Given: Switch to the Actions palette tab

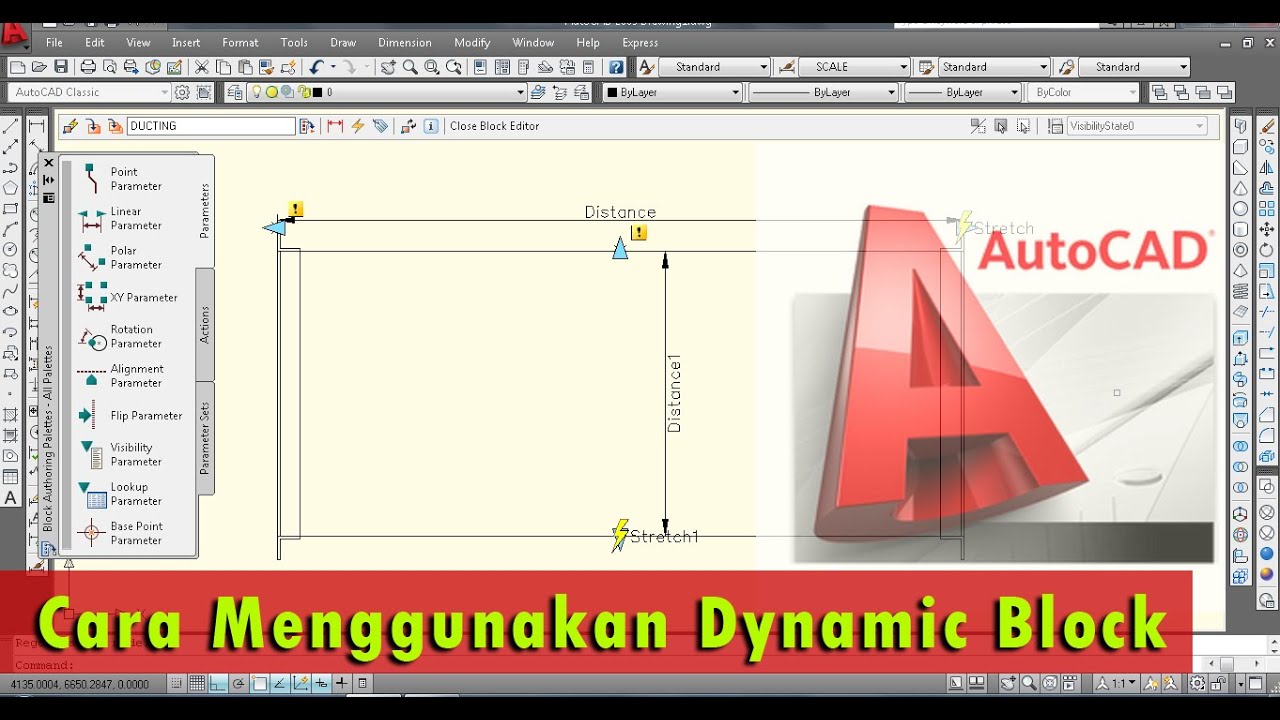Looking at the screenshot, I should (204, 324).
